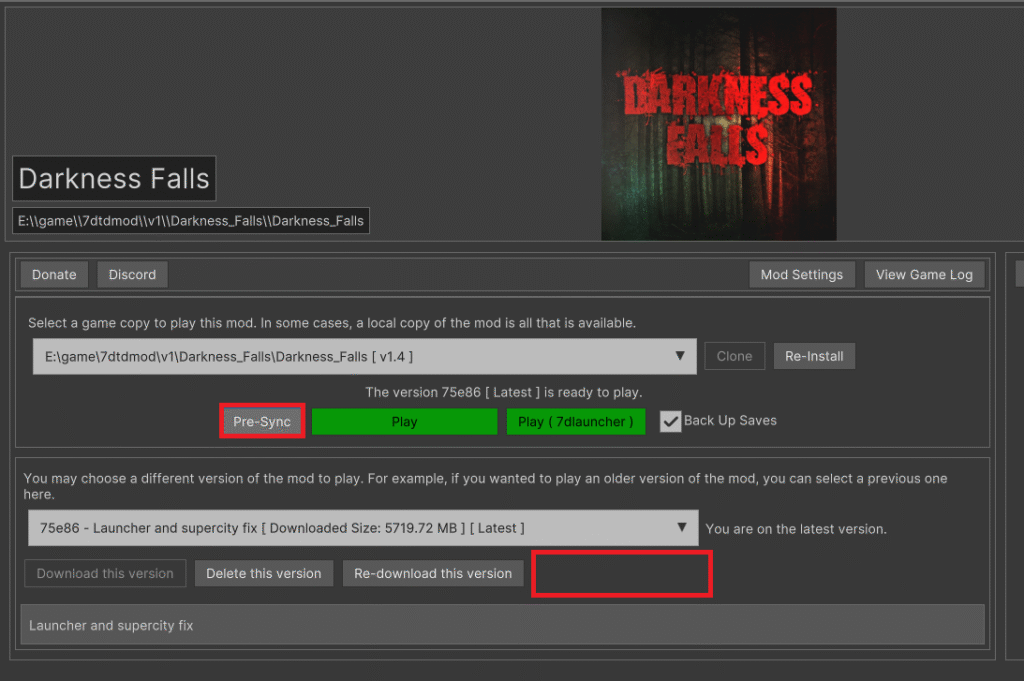Click Download this version
The image size is (1024, 681).
pos(105,573)
